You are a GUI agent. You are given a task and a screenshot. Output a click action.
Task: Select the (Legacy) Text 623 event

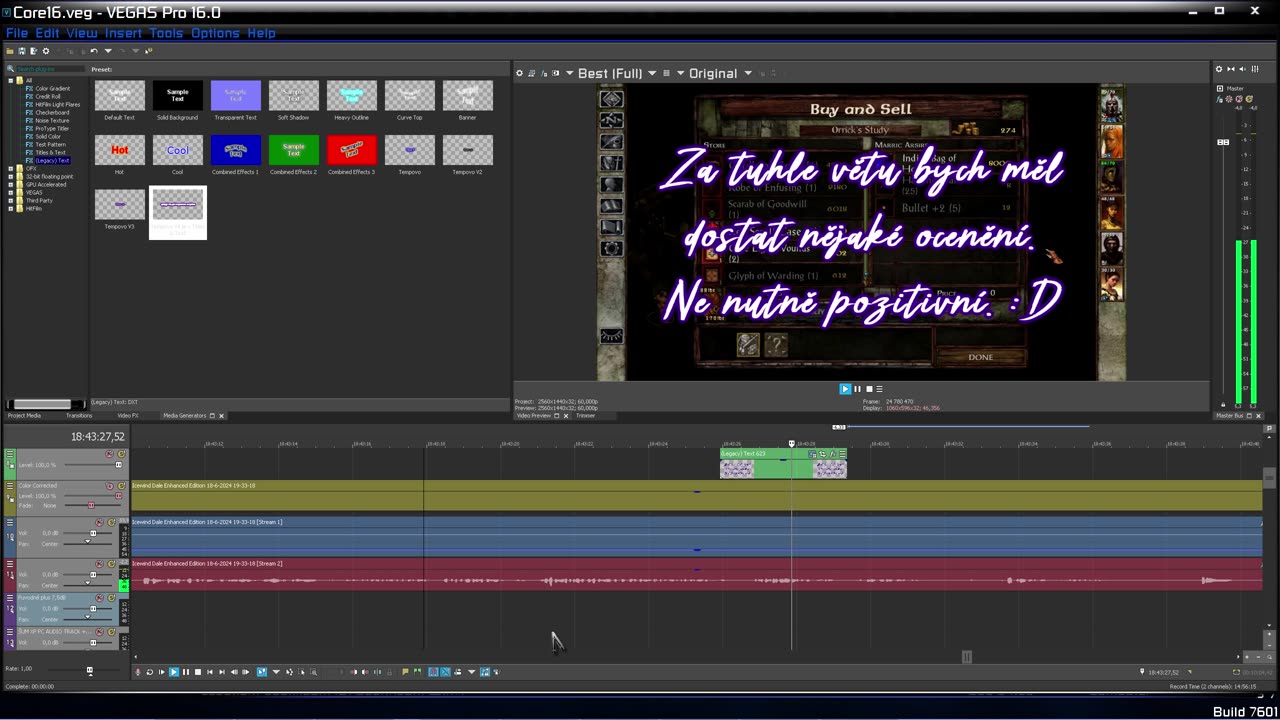(x=783, y=463)
